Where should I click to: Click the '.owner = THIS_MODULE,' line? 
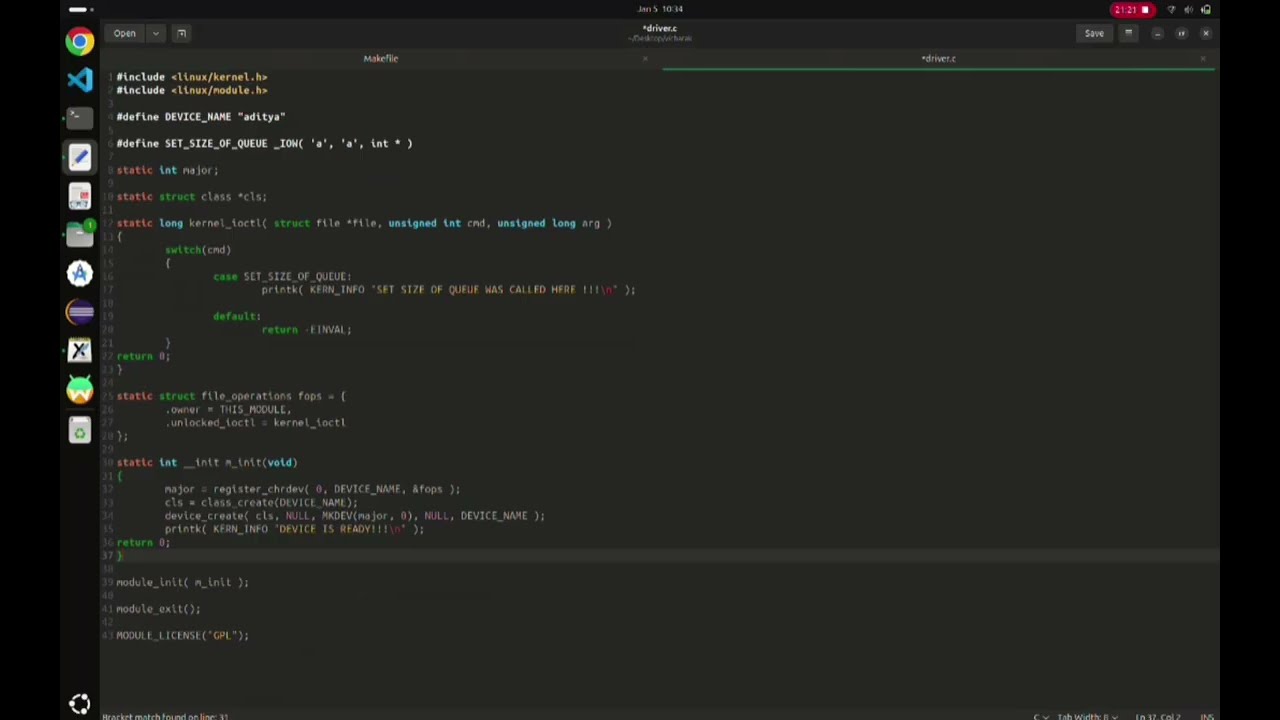pyautogui.click(x=228, y=409)
